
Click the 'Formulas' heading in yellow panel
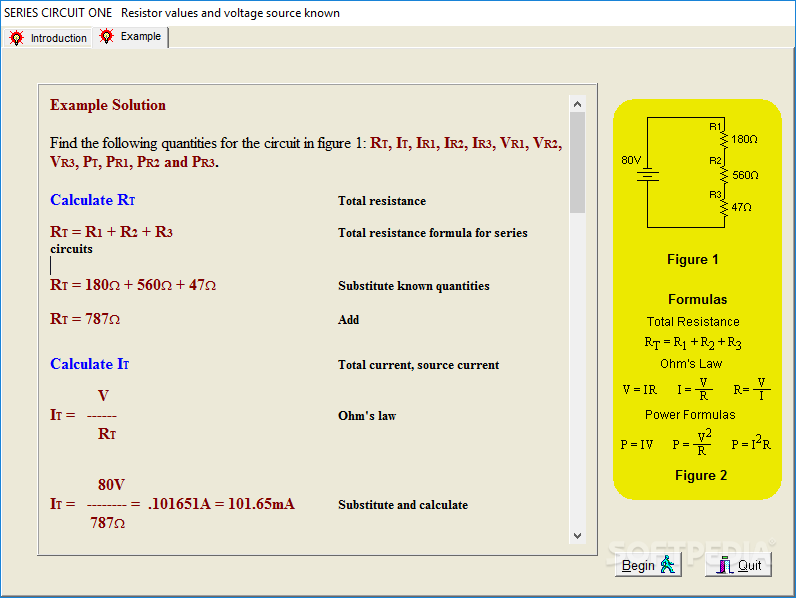tap(698, 299)
